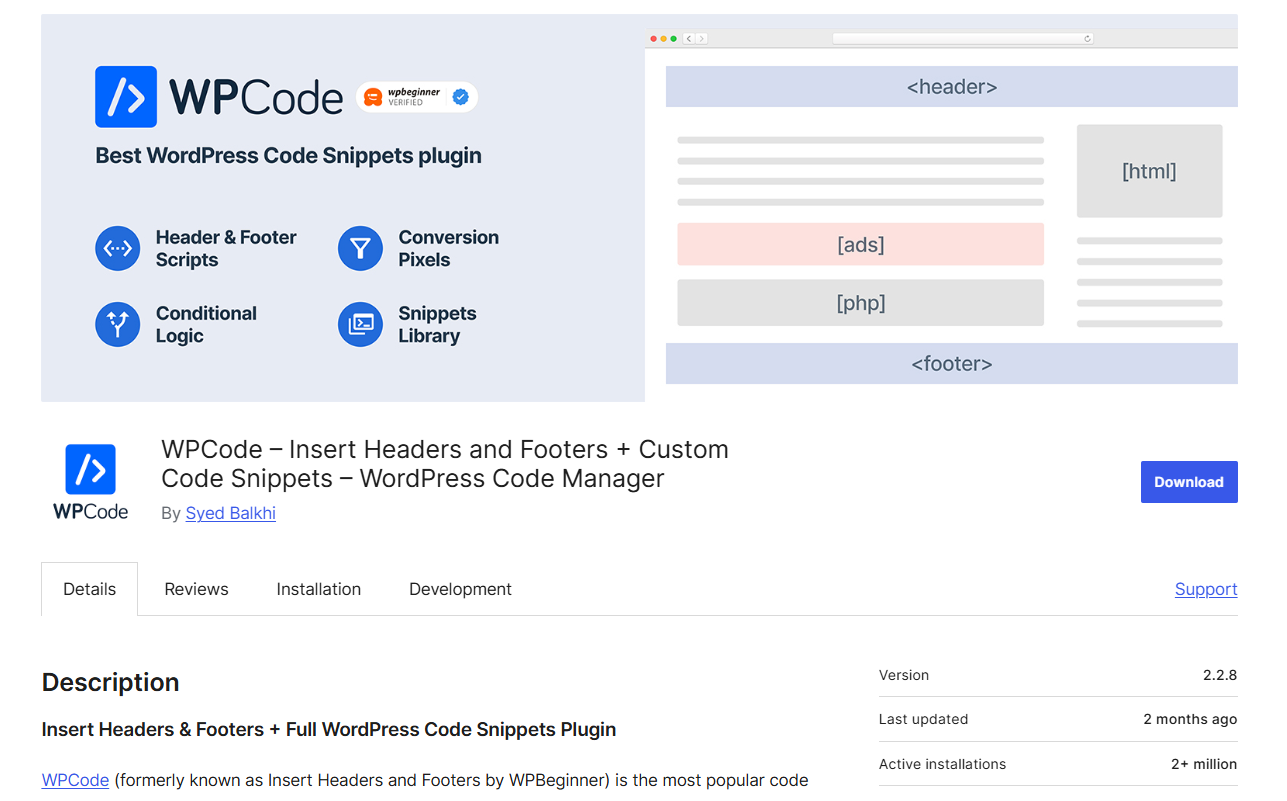1287x801 pixels.
Task: Select the Conditional Logic filter icon
Action: (117, 324)
